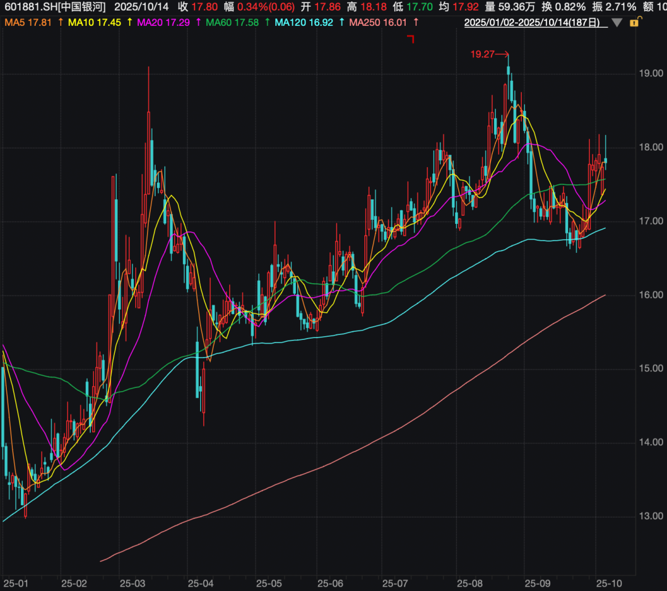Click the 13.00 price axis label

click(651, 516)
